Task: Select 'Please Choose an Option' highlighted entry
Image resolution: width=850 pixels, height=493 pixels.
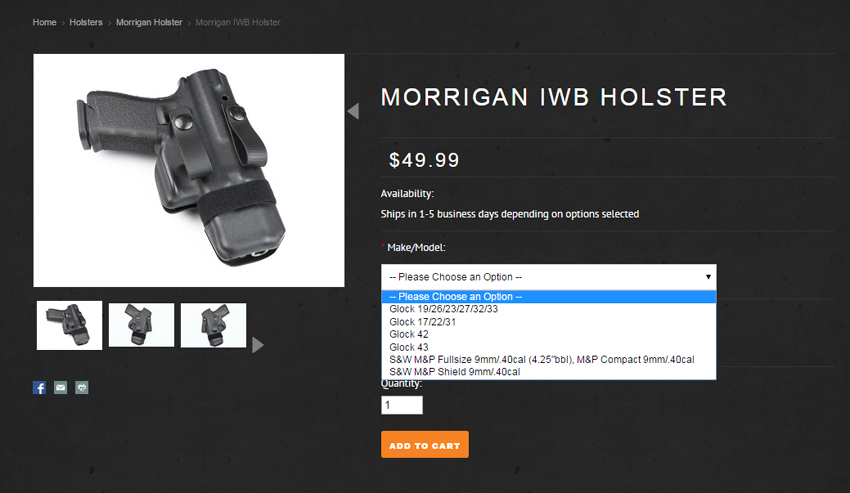Action: (549, 297)
